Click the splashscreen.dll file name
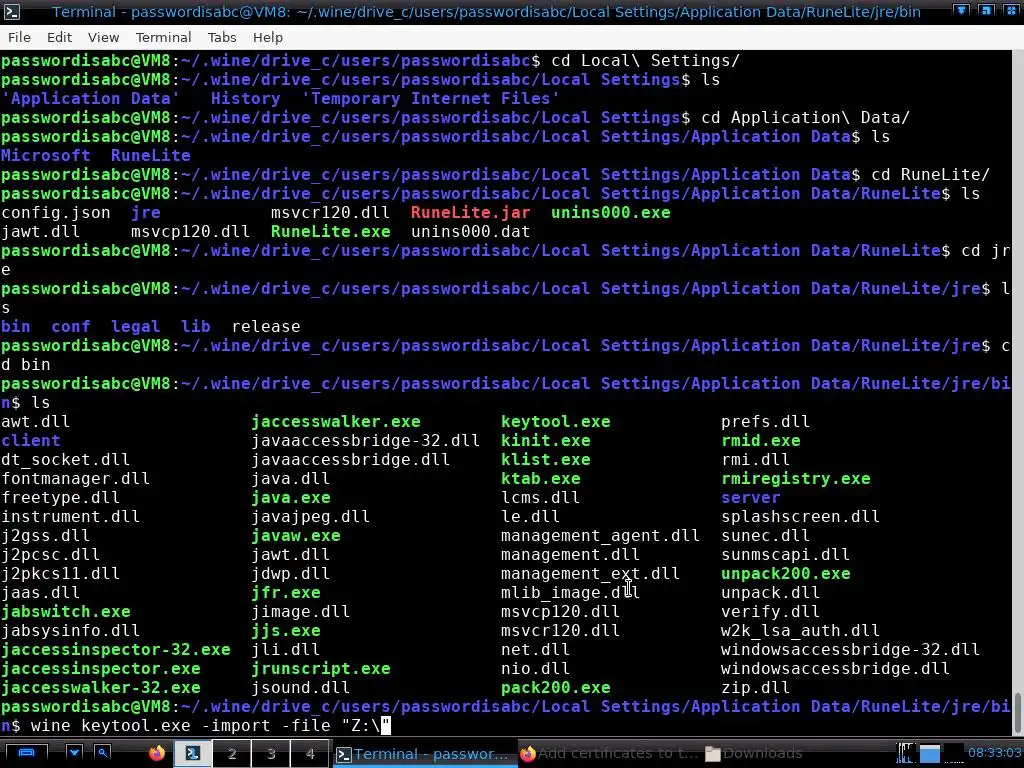The height and width of the screenshot is (768, 1024). (x=800, y=517)
